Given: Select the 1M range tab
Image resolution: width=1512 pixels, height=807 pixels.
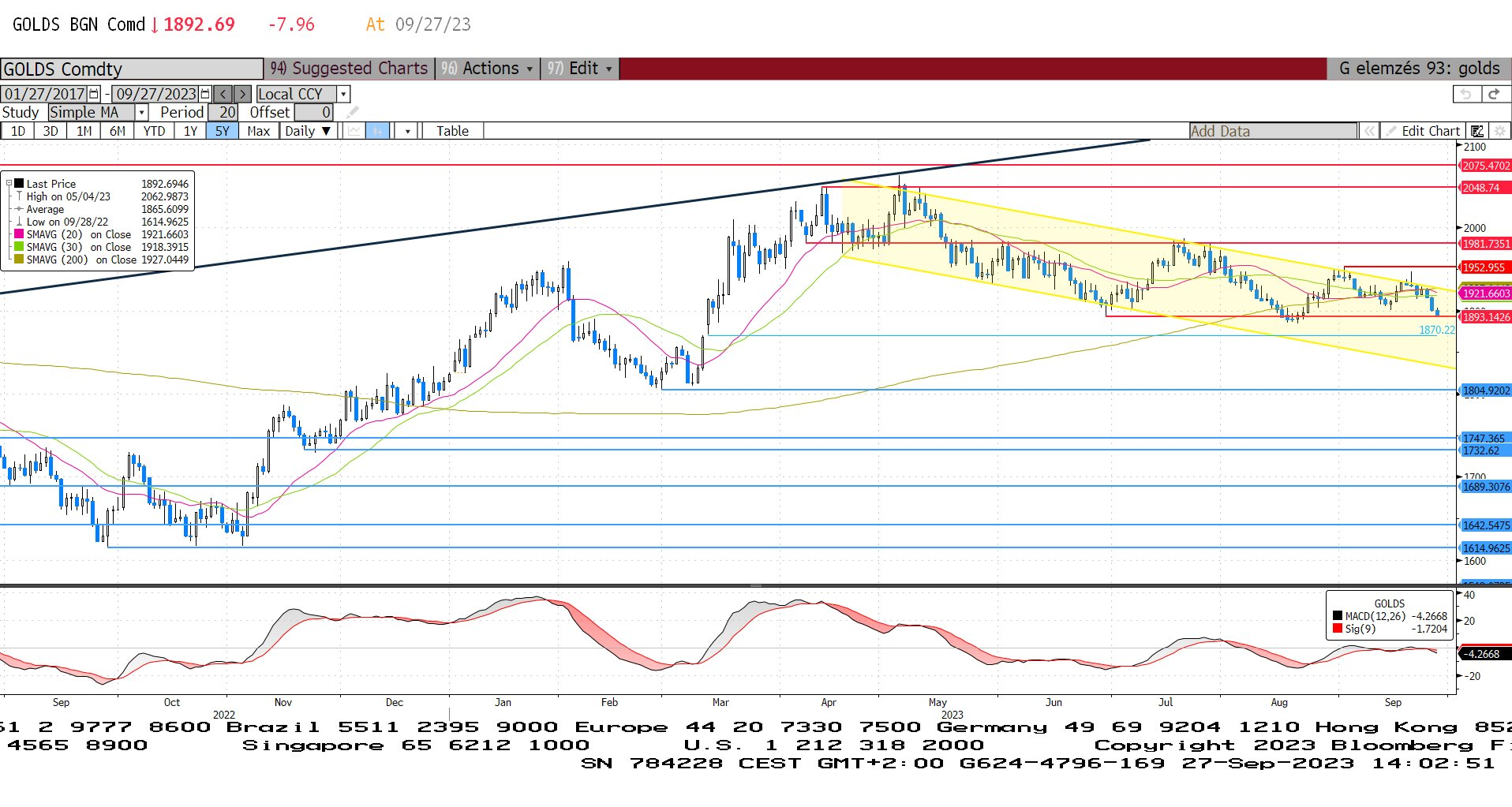Looking at the screenshot, I should click(x=84, y=131).
